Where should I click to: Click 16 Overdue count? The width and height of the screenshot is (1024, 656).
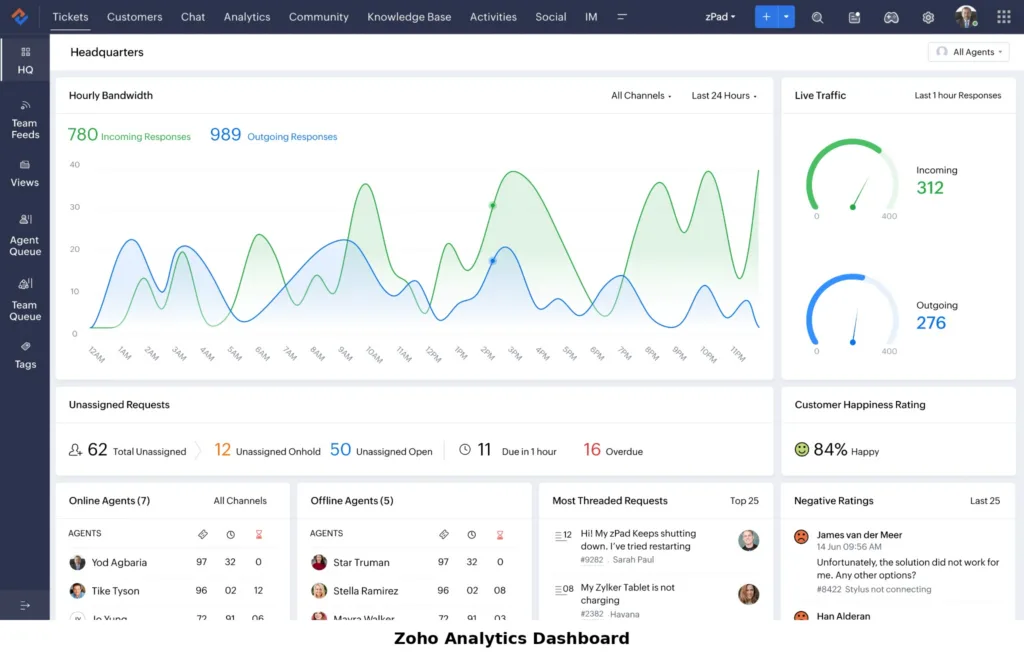pyautogui.click(x=592, y=450)
